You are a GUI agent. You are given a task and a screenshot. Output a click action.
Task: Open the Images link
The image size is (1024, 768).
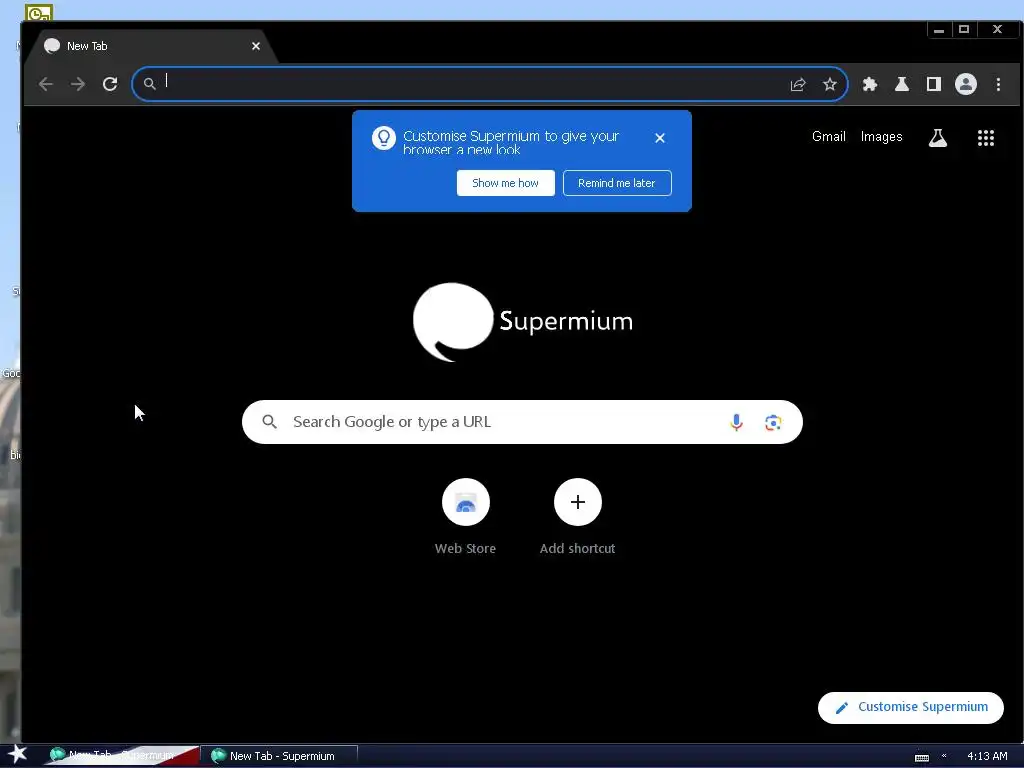(882, 136)
